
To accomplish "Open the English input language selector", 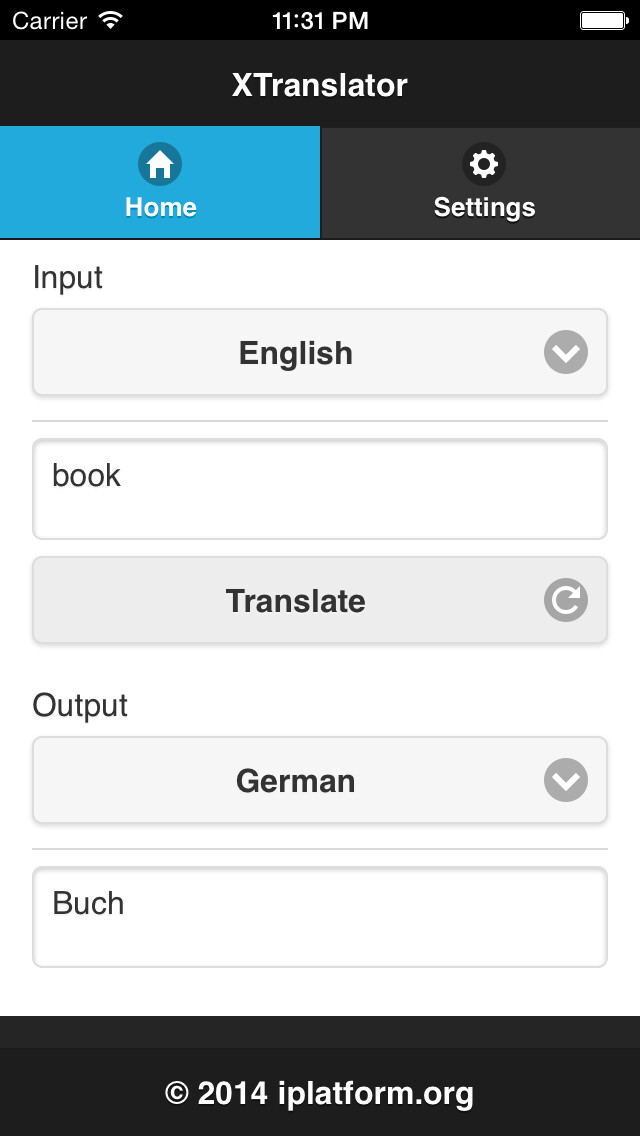I will click(296, 353).
